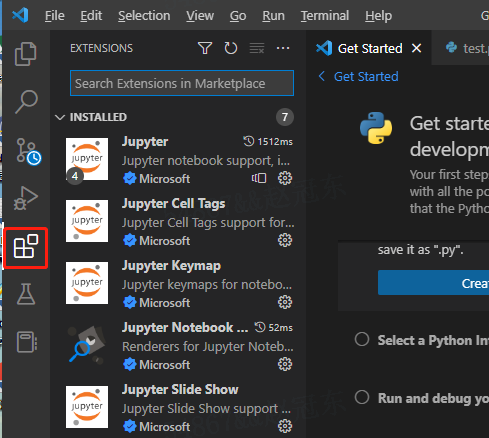Click verified publisher badge under Jupyter Slide Show
The image size is (489, 438).
[130, 426]
